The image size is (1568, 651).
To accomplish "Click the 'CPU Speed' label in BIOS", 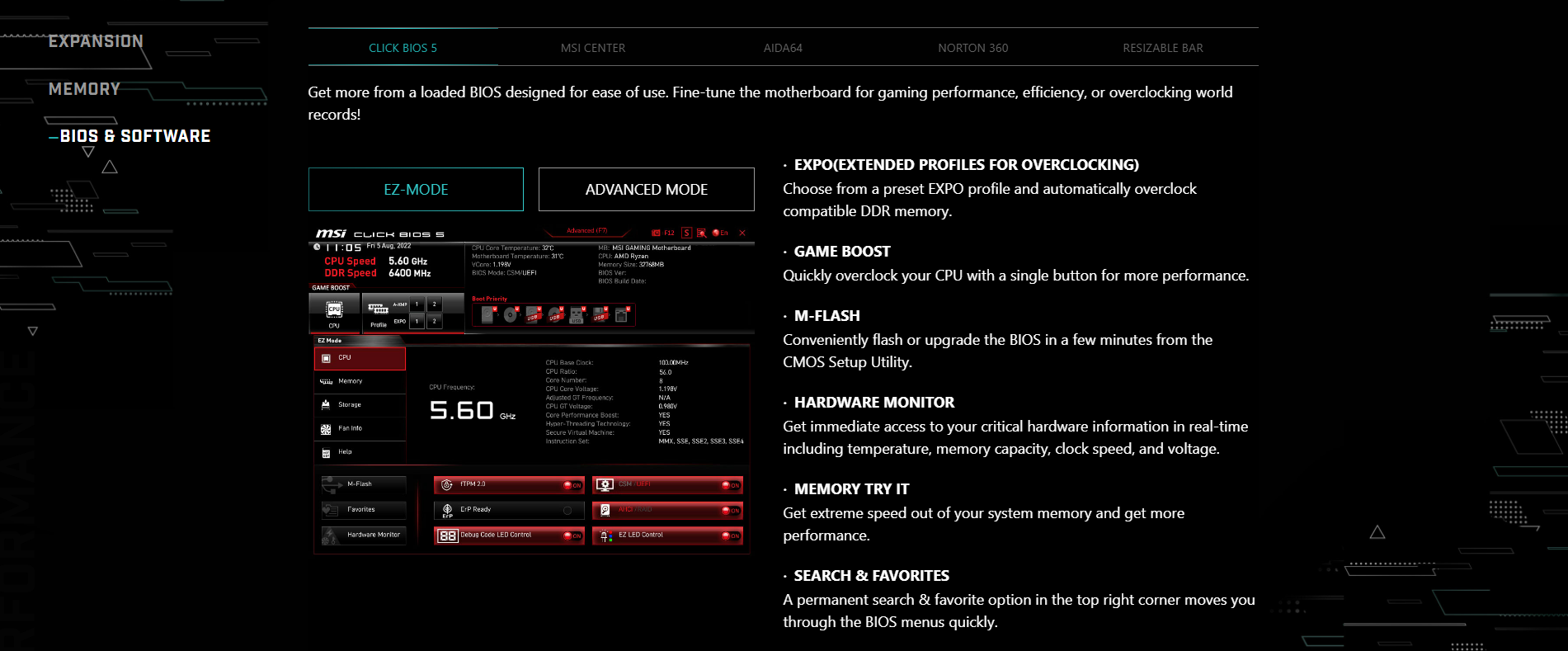I will point(350,261).
